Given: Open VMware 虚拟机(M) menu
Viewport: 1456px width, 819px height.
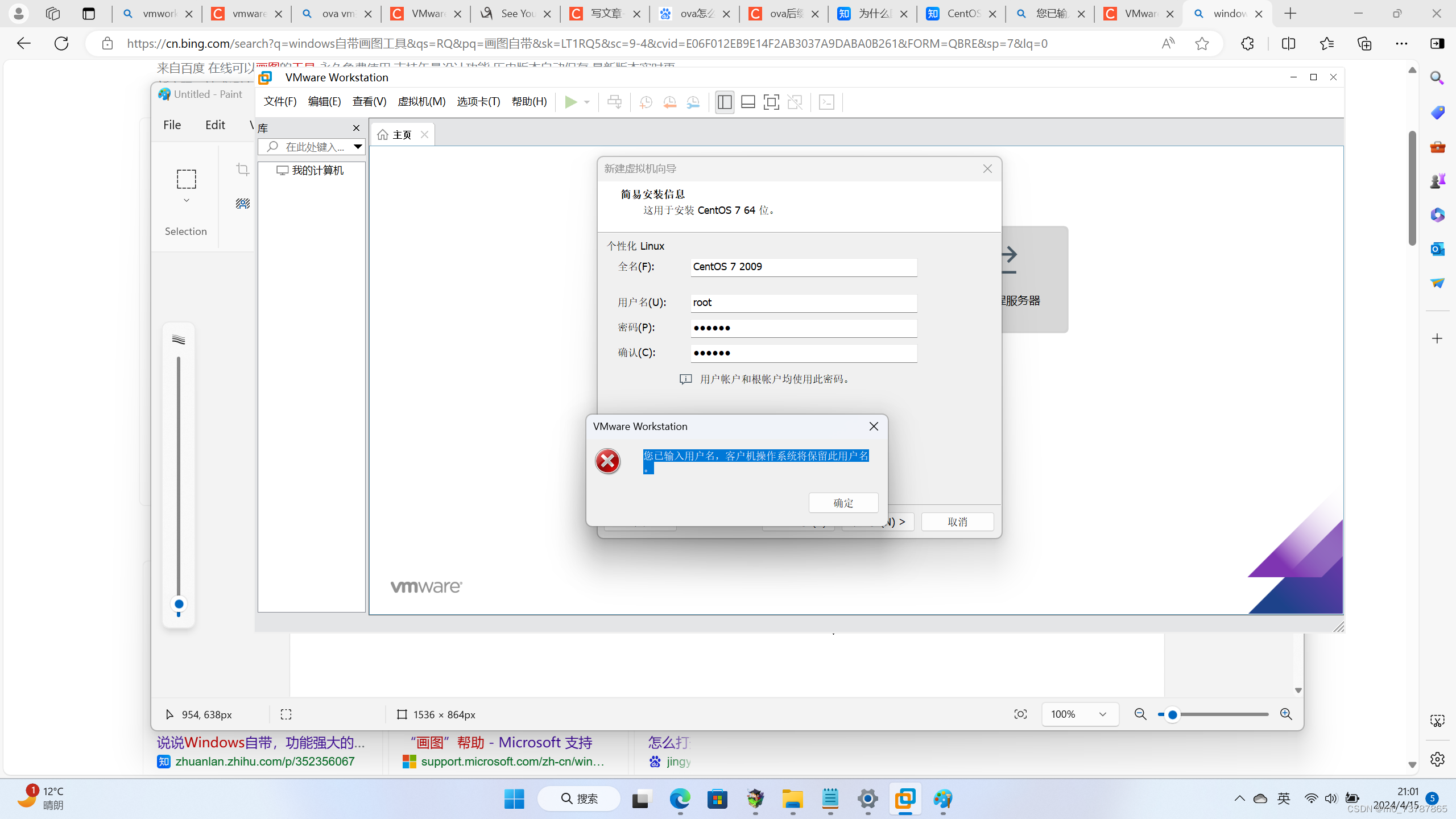Looking at the screenshot, I should (421, 102).
